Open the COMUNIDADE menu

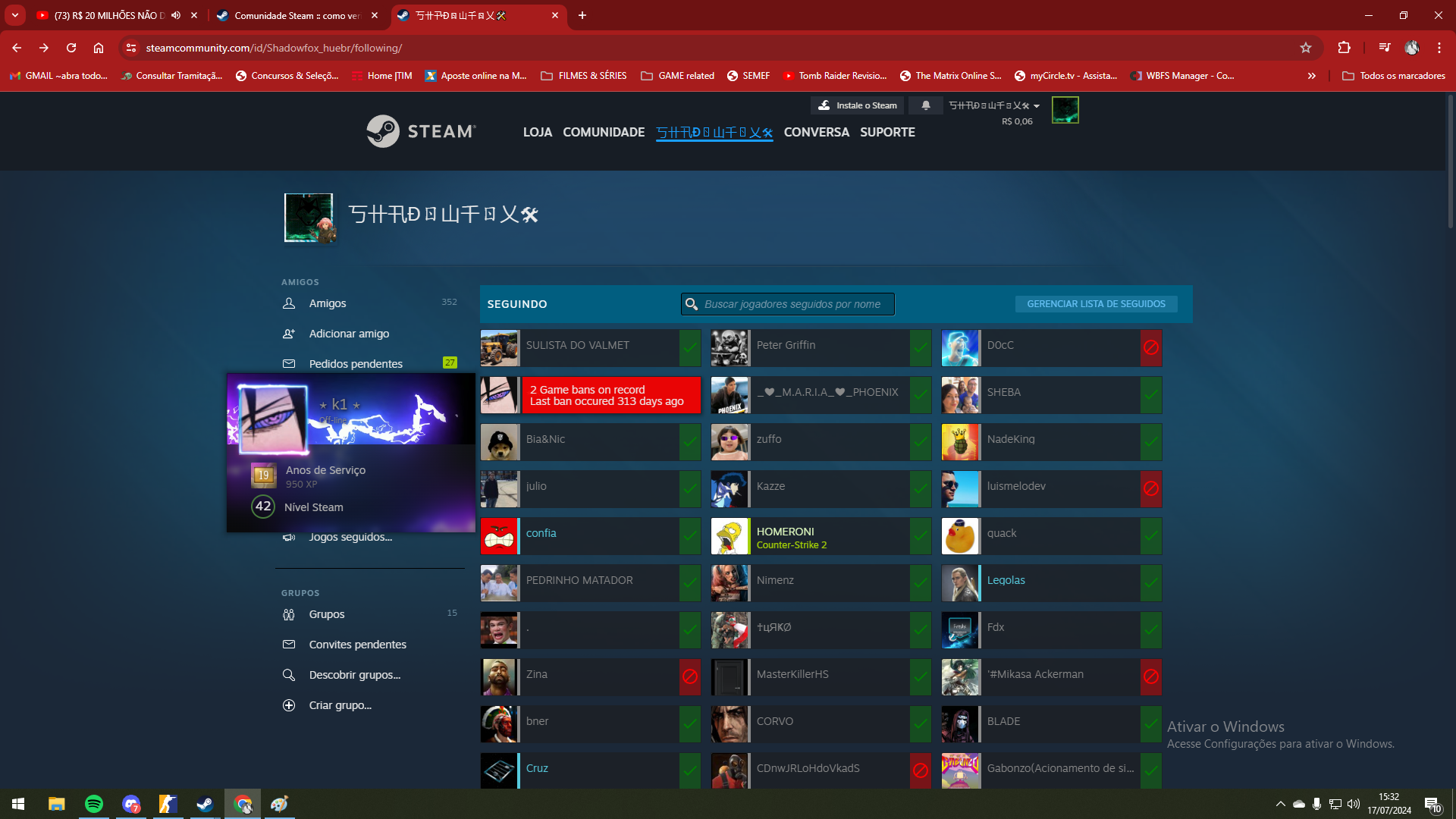(604, 132)
